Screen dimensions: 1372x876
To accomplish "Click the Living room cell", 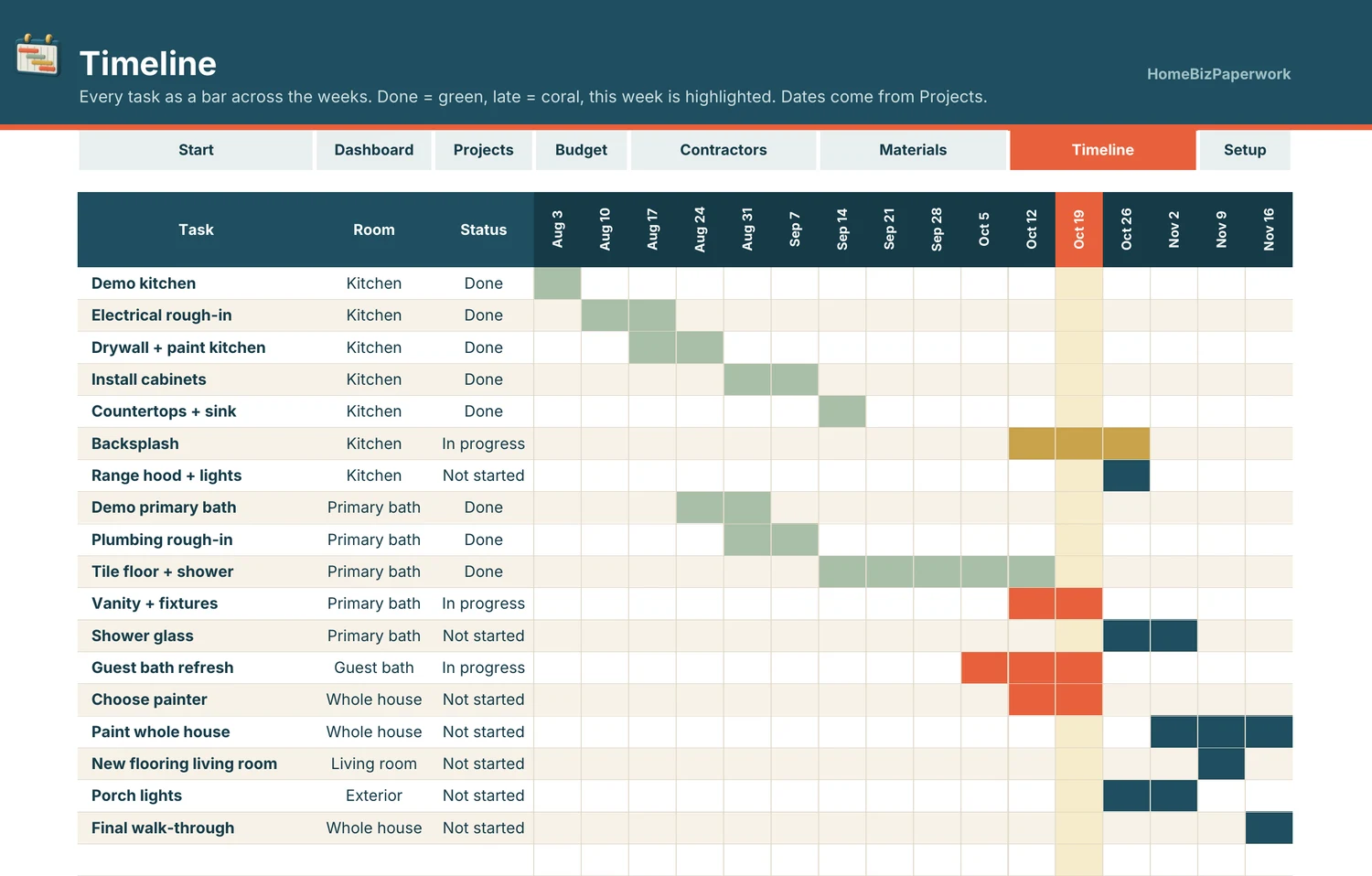I will coord(374,764).
